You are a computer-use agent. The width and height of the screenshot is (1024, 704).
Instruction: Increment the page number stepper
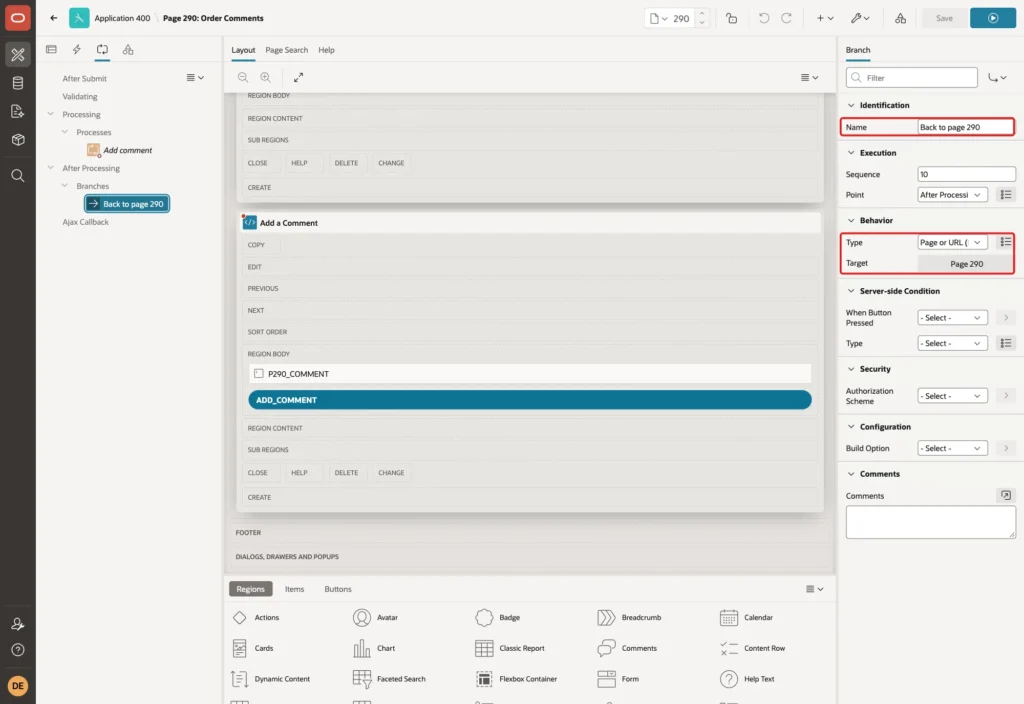pyautogui.click(x=702, y=14)
